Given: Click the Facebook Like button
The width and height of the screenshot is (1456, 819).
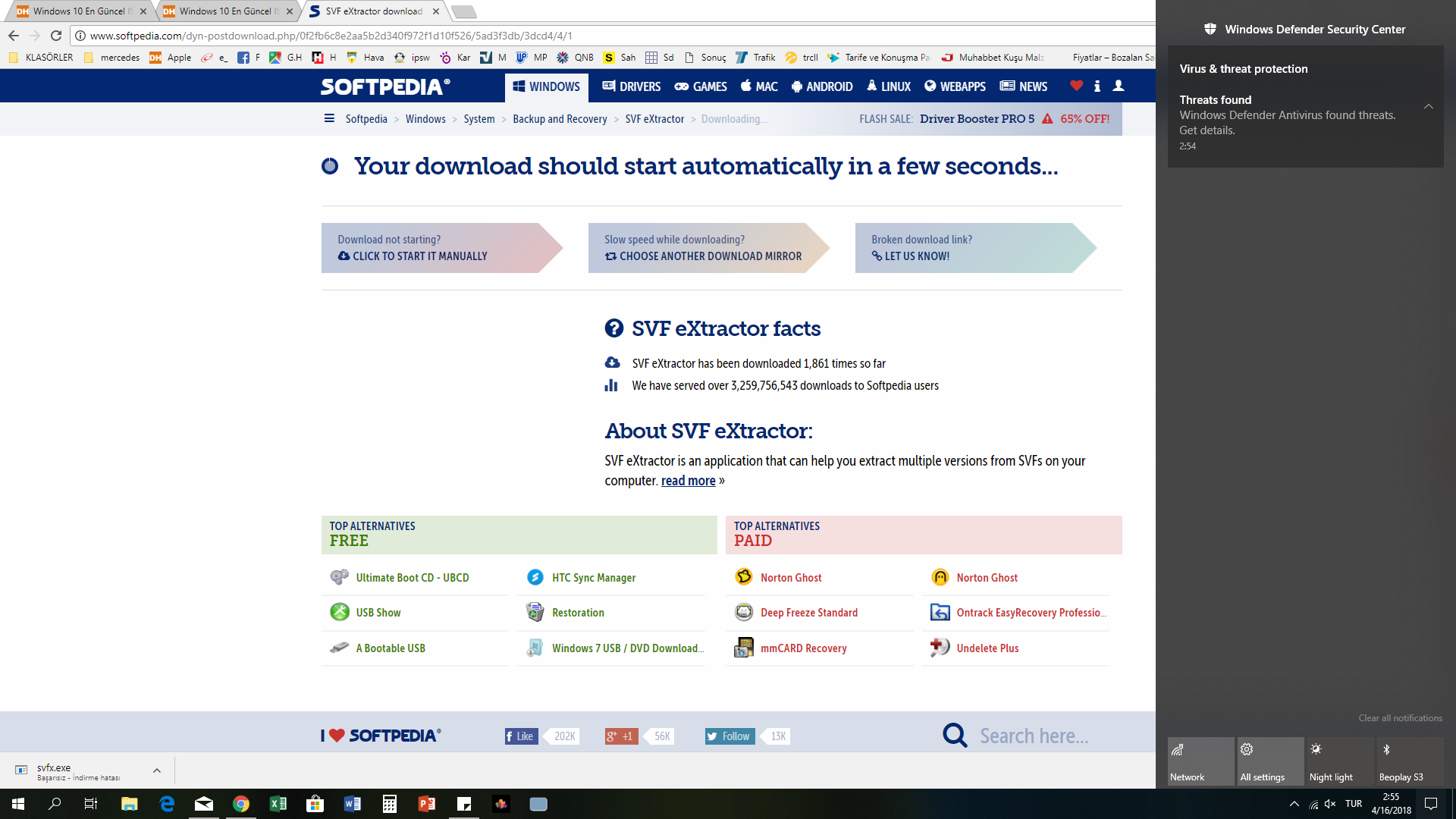Looking at the screenshot, I should 521,736.
